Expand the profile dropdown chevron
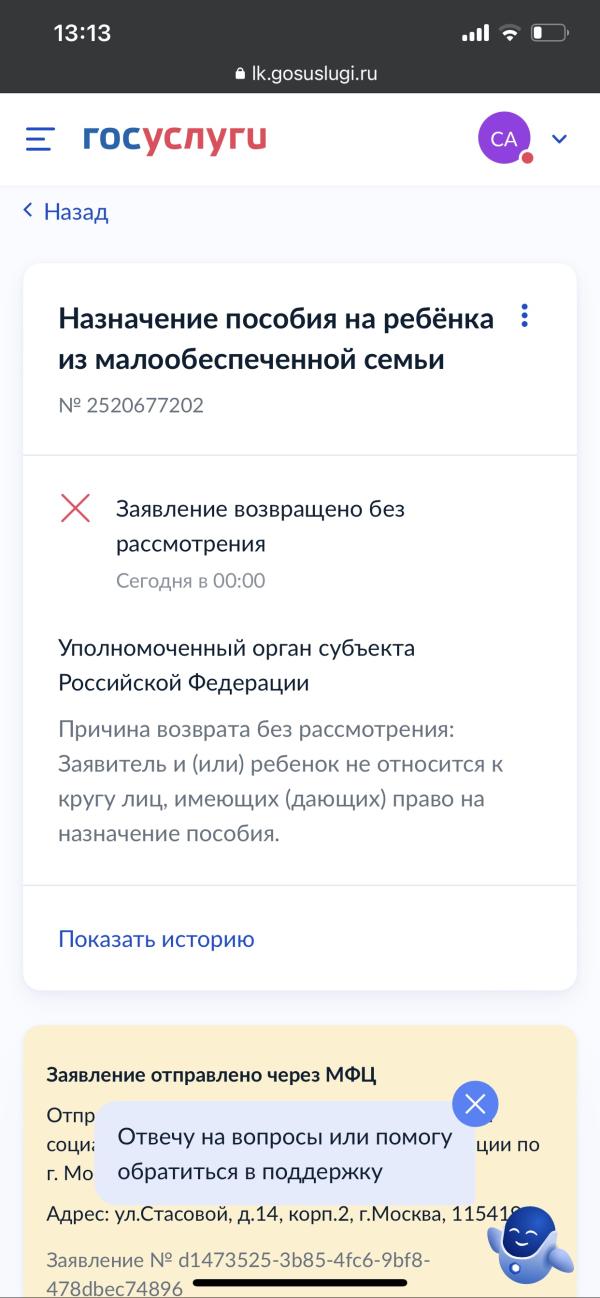The height and width of the screenshot is (1298, 600). click(x=560, y=139)
